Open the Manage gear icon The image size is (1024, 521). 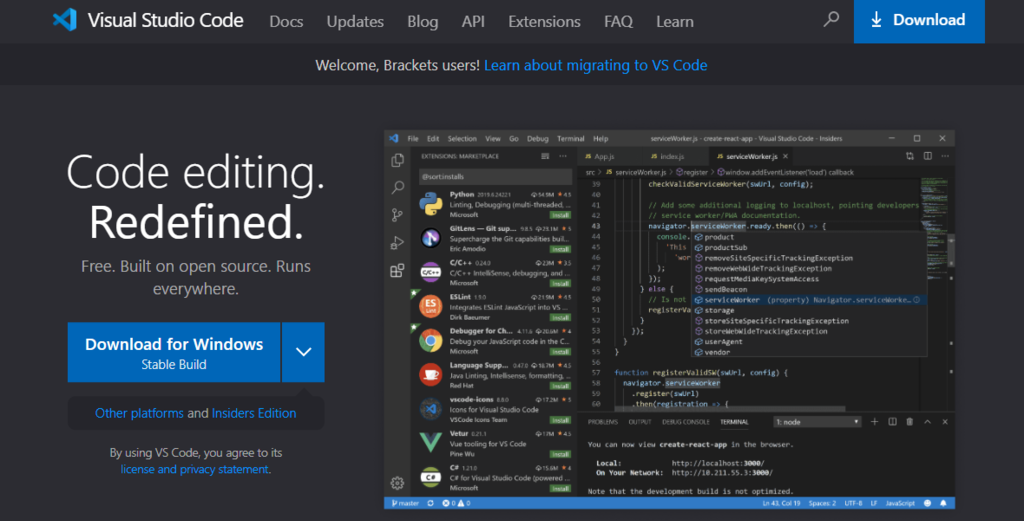tap(397, 483)
